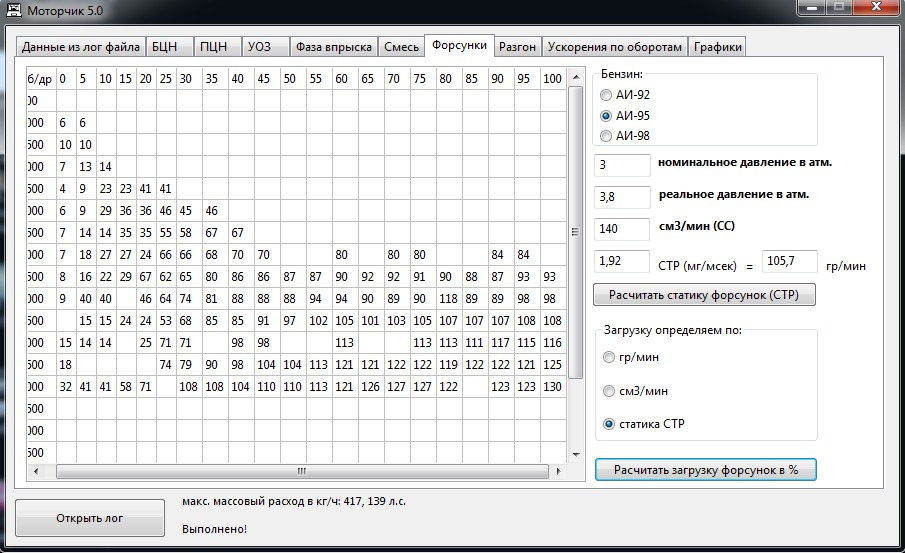Open the Фаза впрыска tab

click(334, 47)
